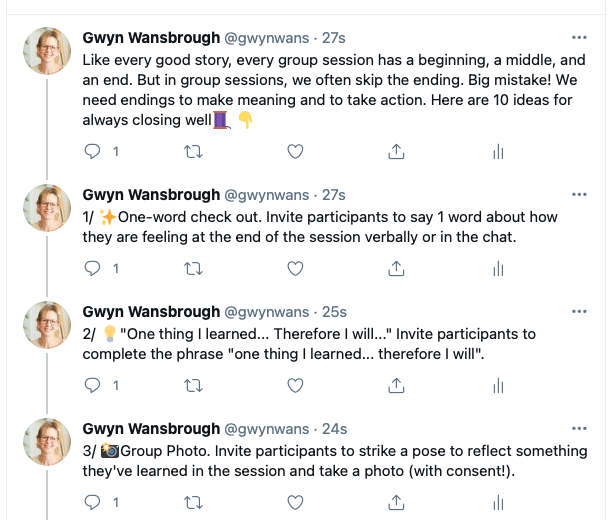
Task: Share the Group Photo tweet
Action: click(x=396, y=502)
